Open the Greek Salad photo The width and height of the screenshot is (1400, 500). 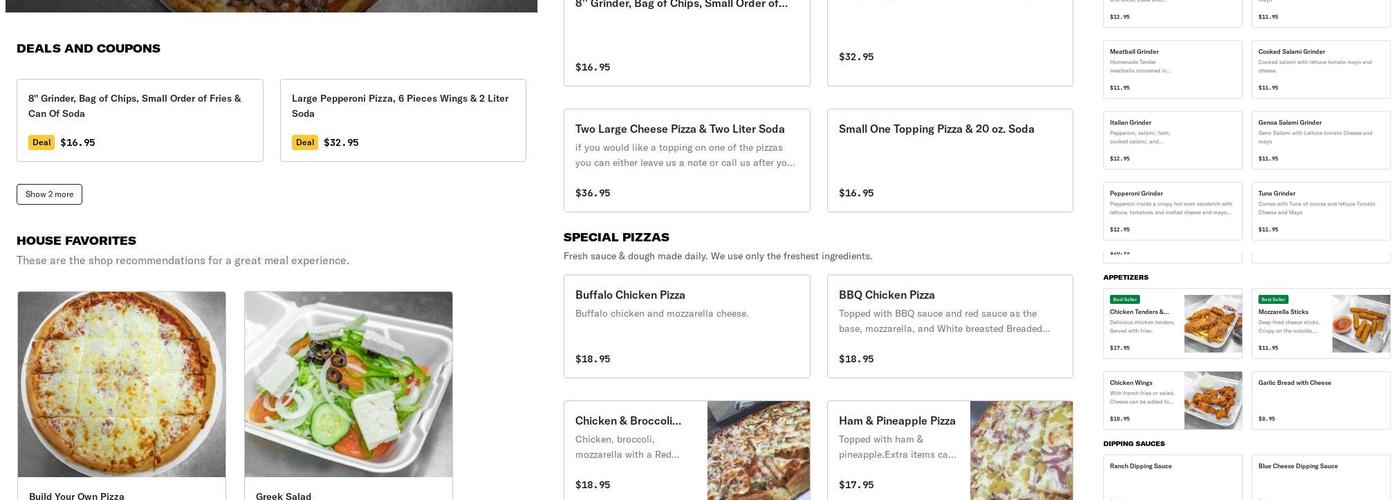click(x=348, y=384)
